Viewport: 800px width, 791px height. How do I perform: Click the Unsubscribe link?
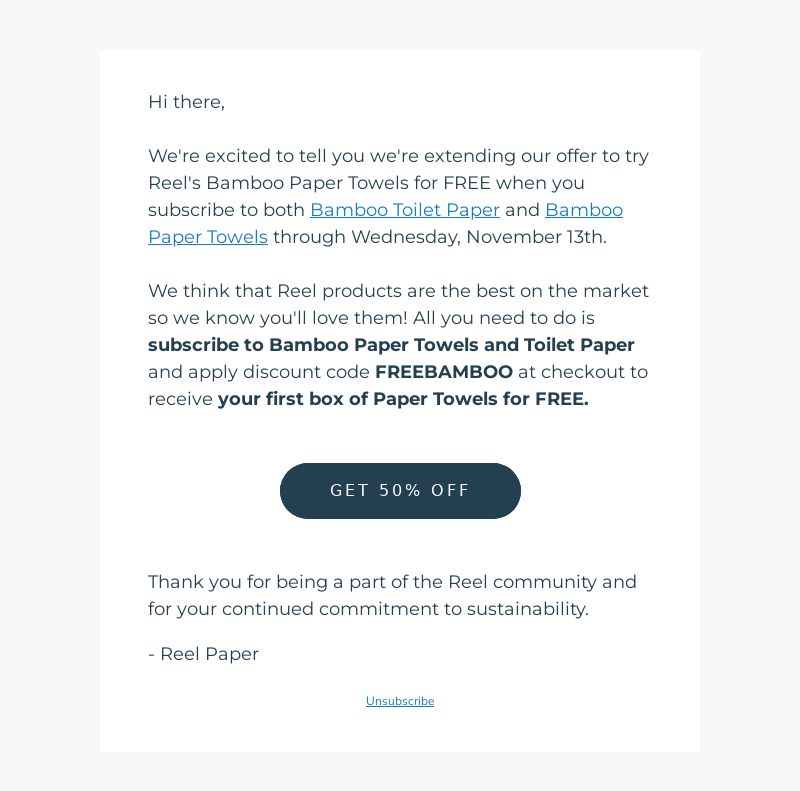click(400, 701)
